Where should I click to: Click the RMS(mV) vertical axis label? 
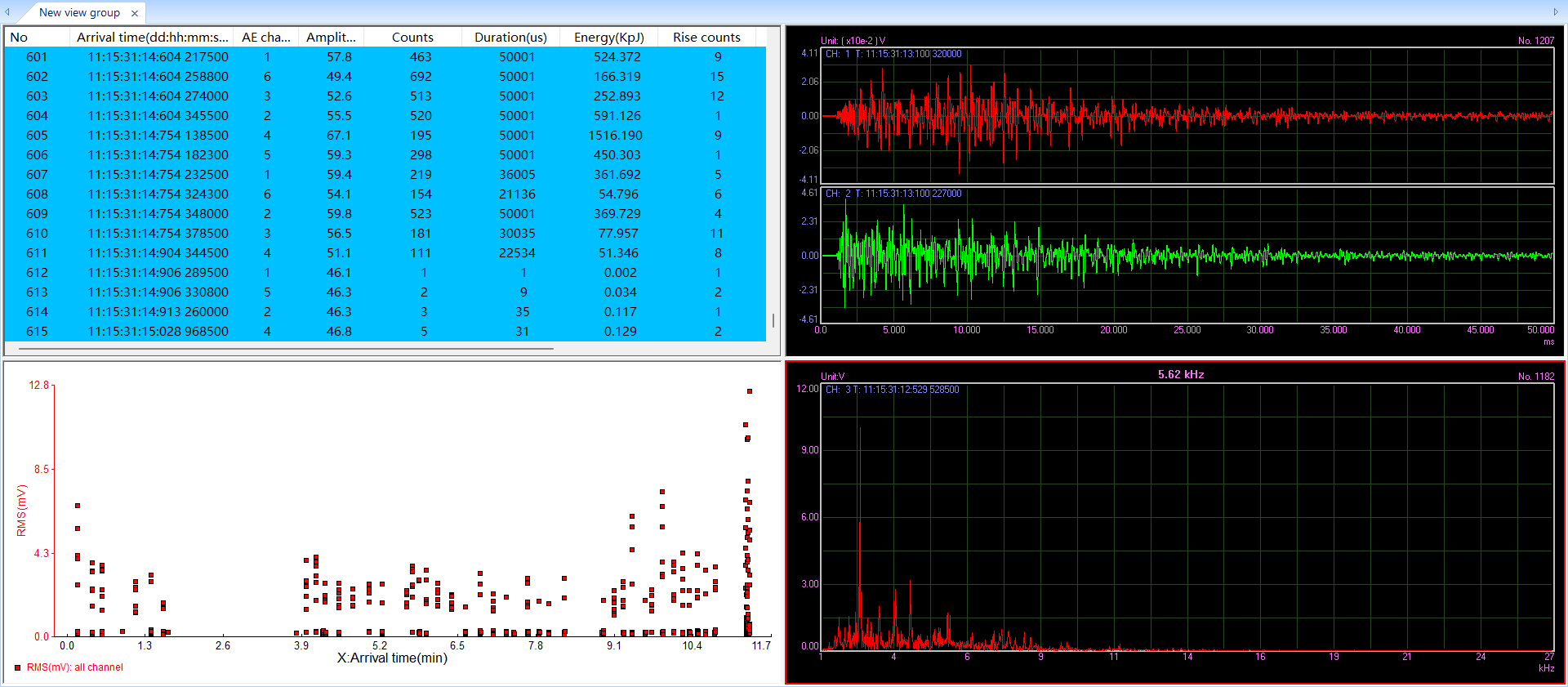tap(21, 511)
